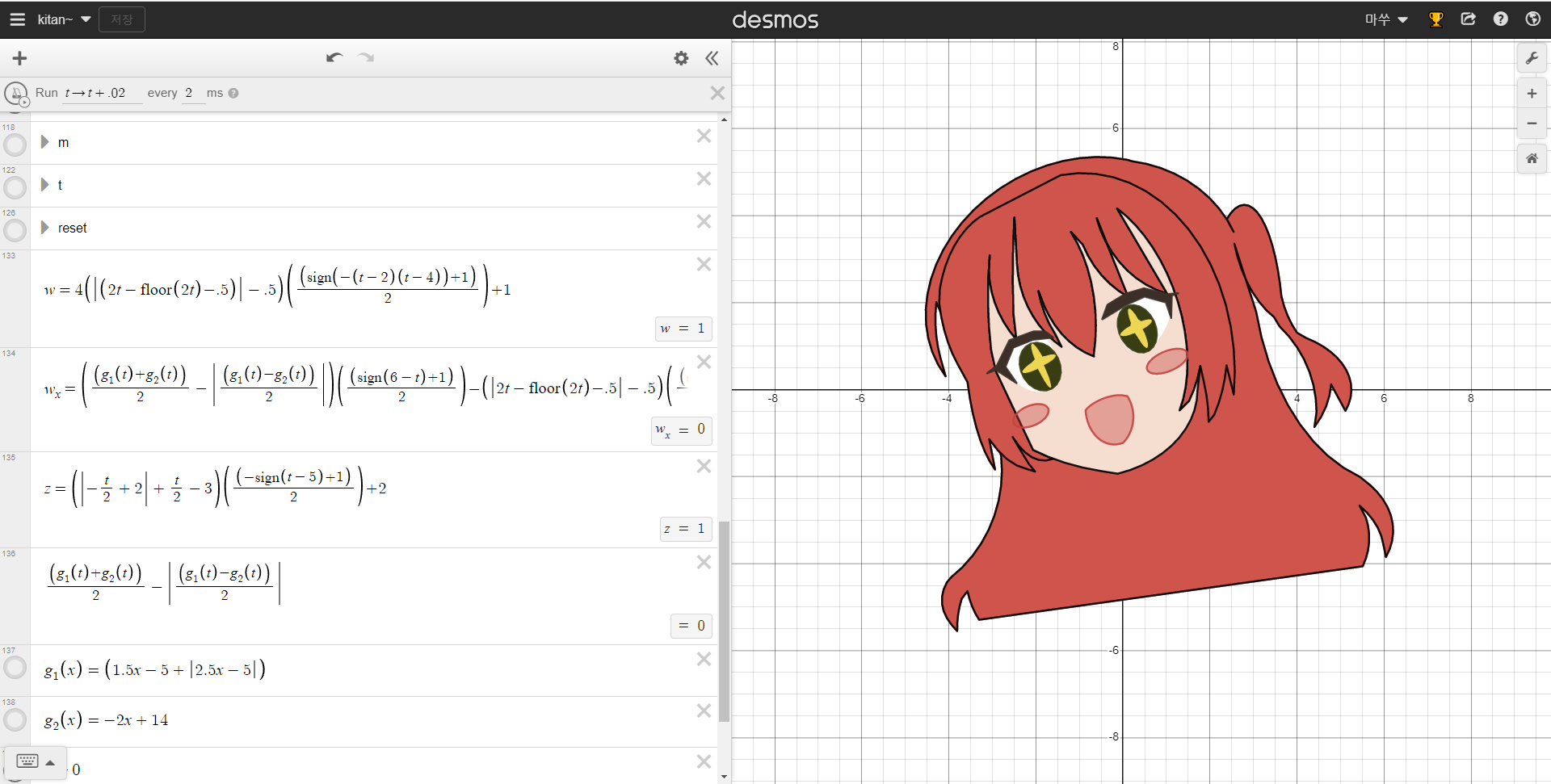This screenshot has width=1551, height=784.
Task: Open the graph settings wrench
Action: coord(1532,58)
